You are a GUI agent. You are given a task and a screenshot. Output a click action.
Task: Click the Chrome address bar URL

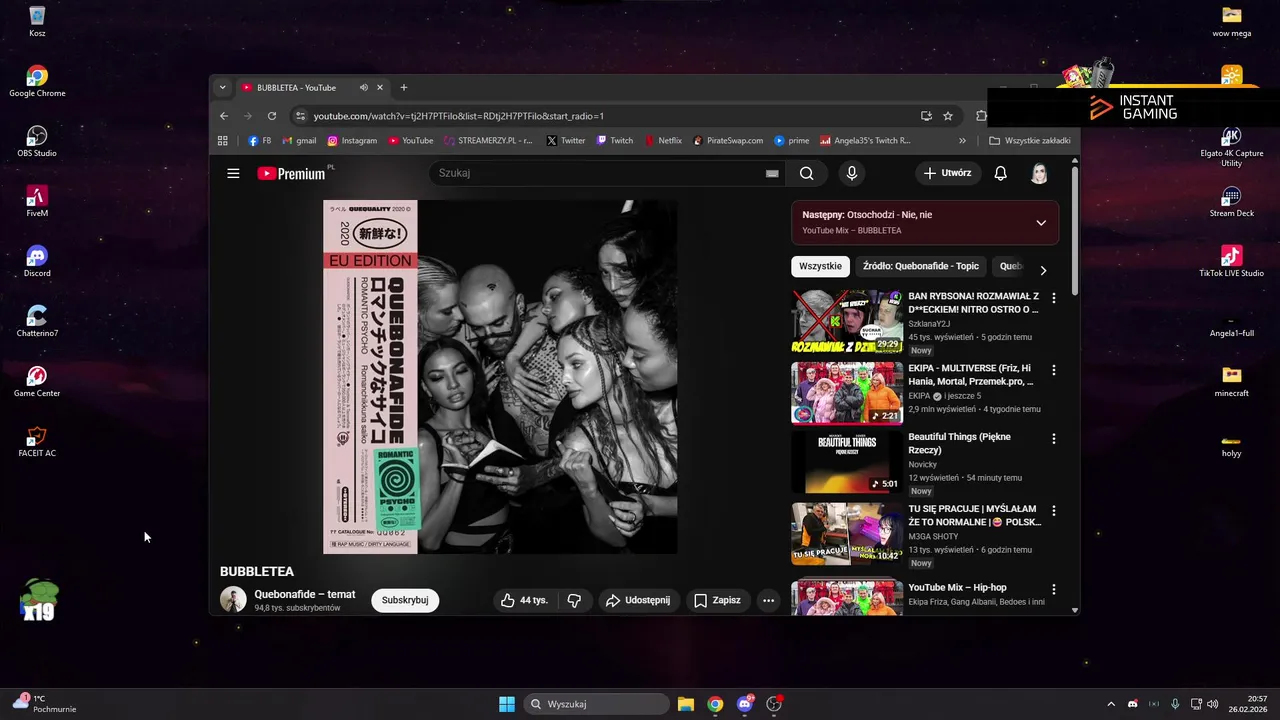[459, 116]
